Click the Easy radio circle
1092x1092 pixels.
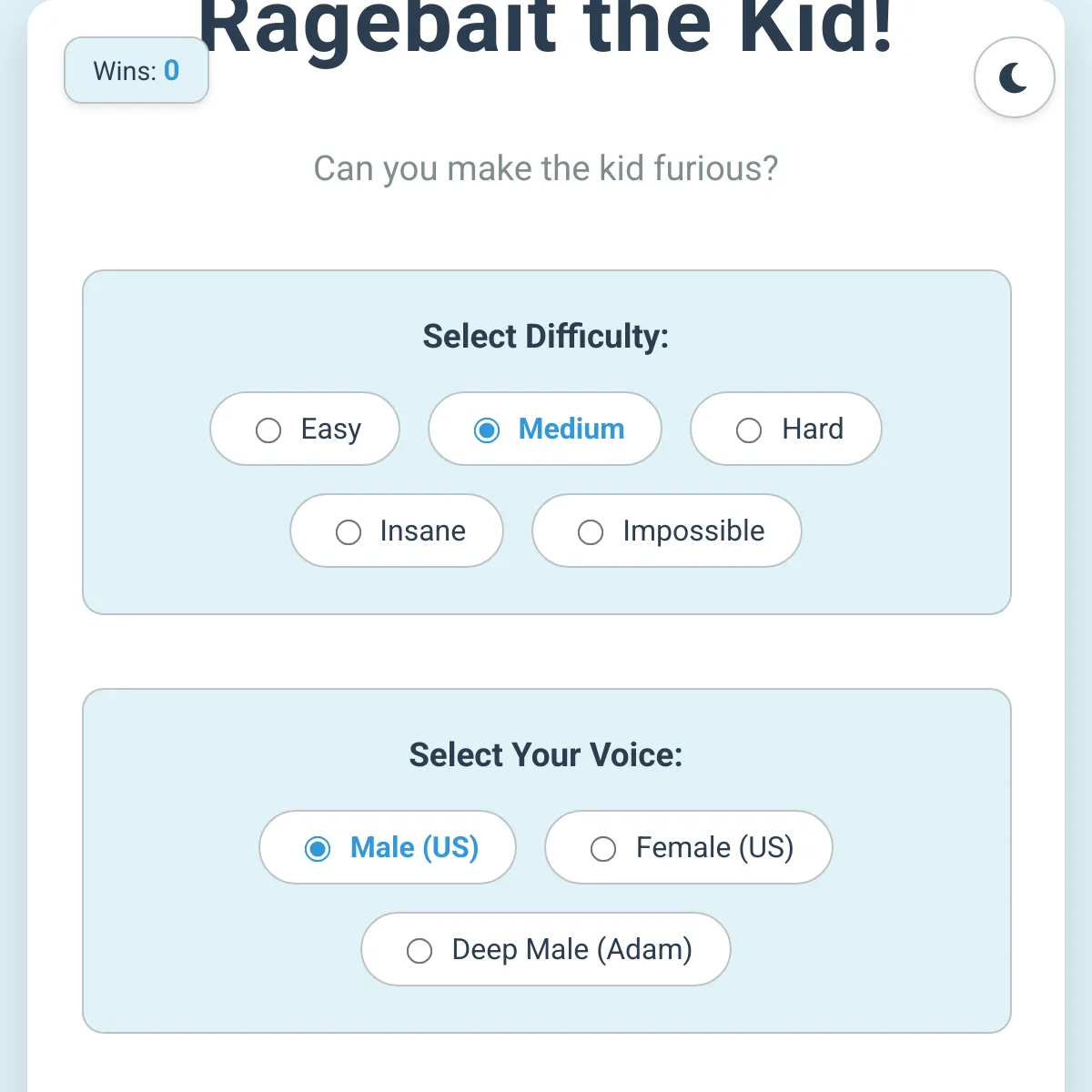pos(268,430)
